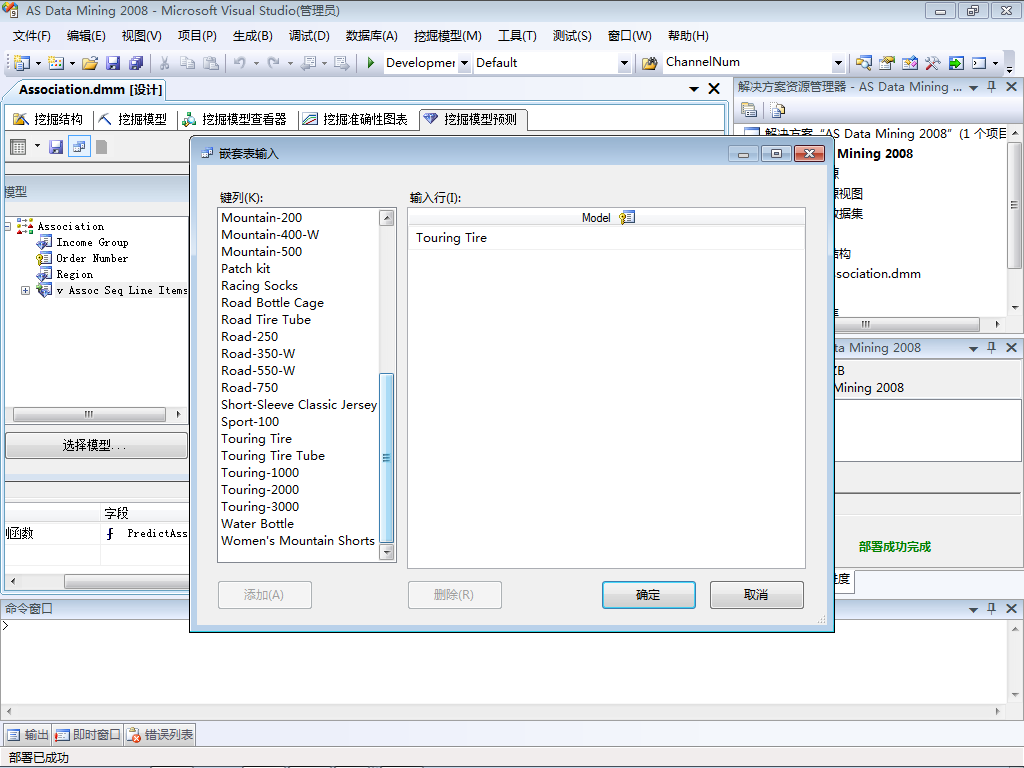Click the Undo arrow icon
This screenshot has height=768, width=1024.
click(x=240, y=63)
